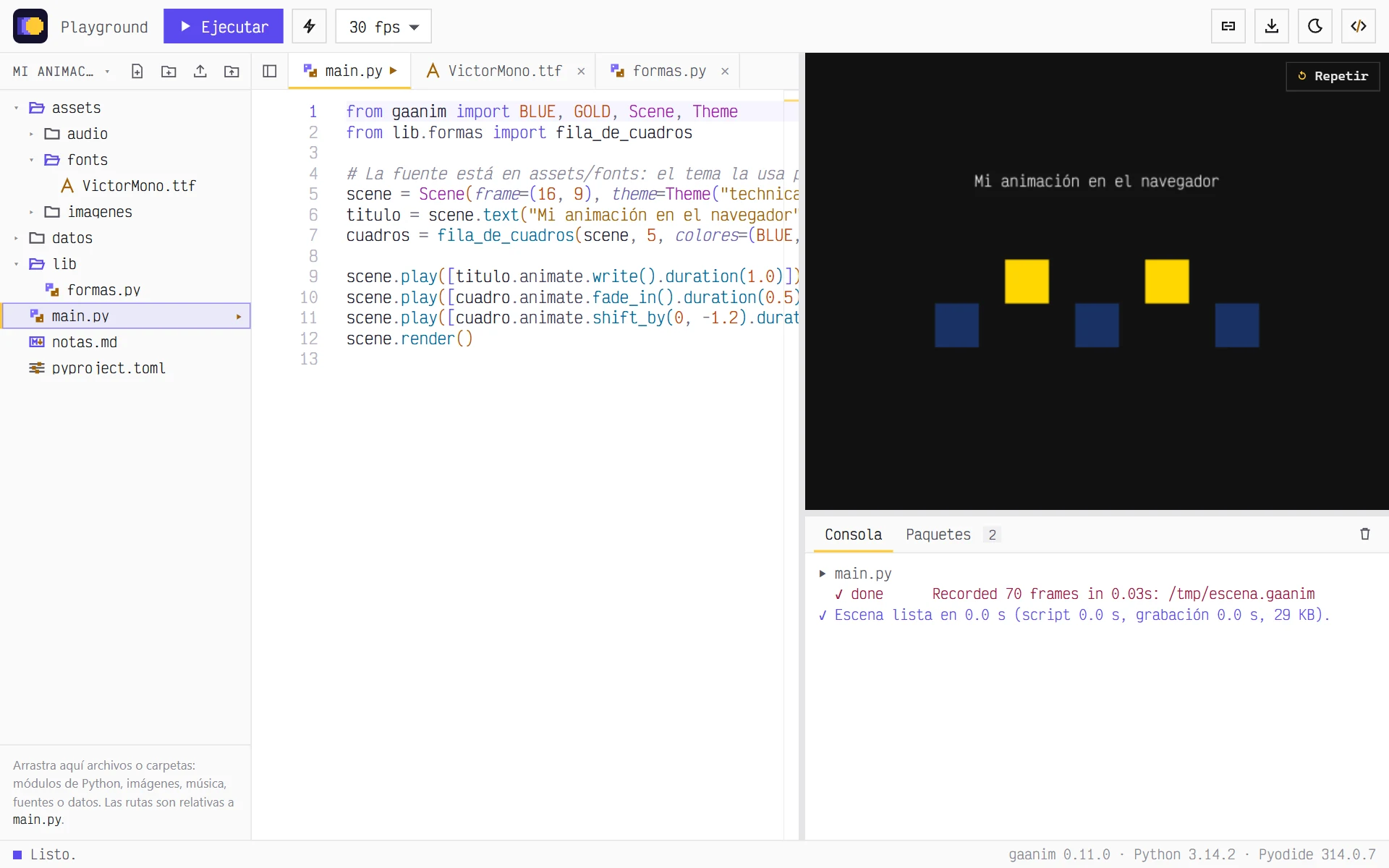
Task: Toggle dark mode with the moon icon
Action: [1315, 27]
